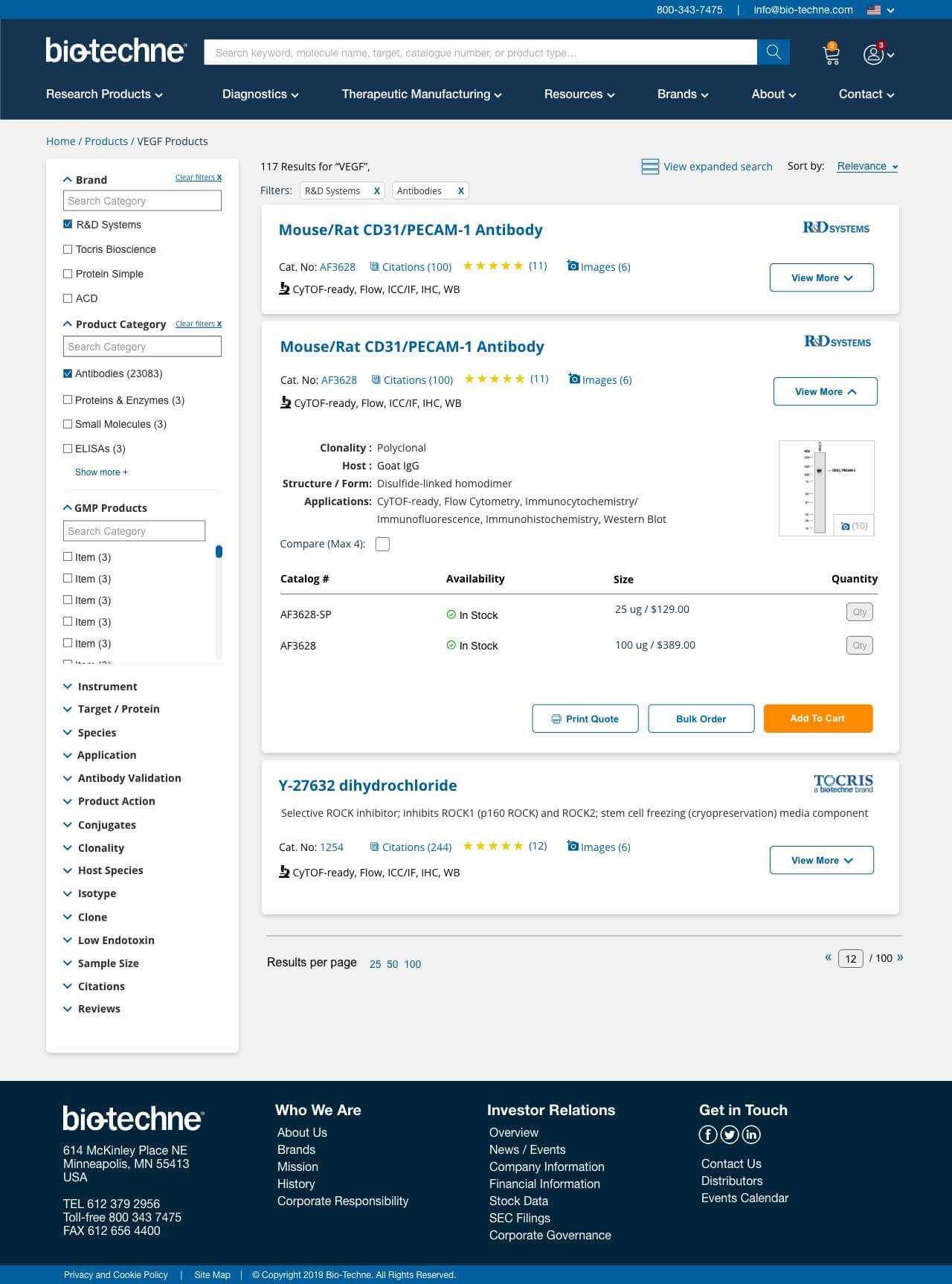952x1284 pixels.
Task: Click the Print Quote button
Action: (585, 719)
